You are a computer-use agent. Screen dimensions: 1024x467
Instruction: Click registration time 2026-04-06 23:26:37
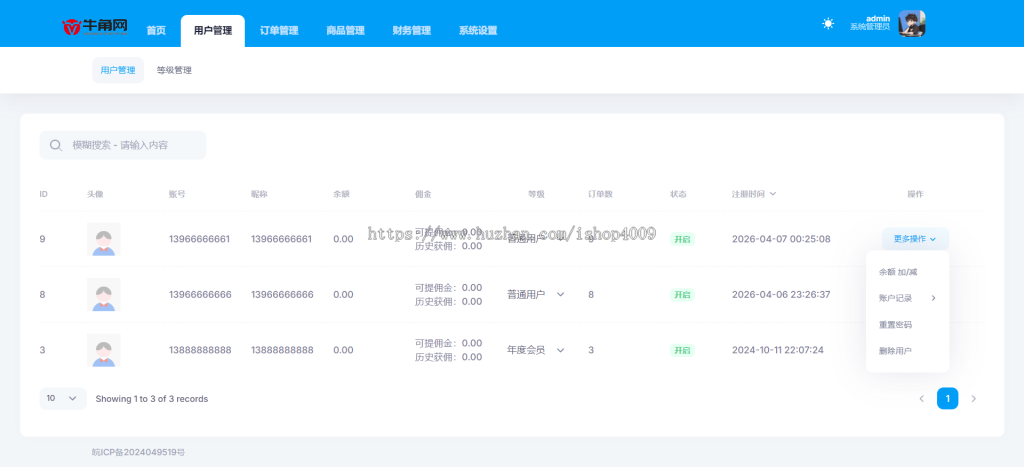tap(781, 295)
